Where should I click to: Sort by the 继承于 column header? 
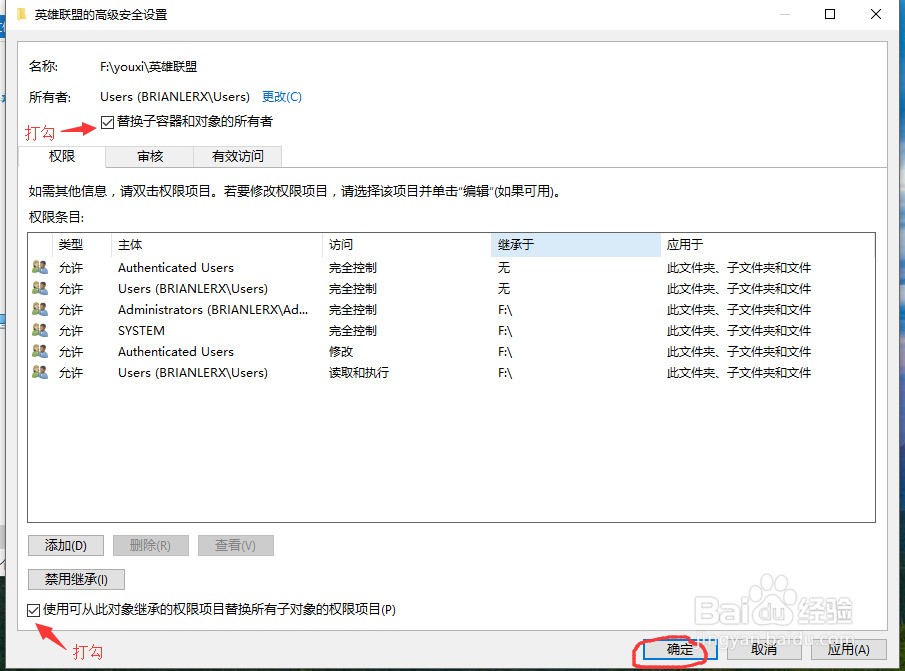[575, 244]
